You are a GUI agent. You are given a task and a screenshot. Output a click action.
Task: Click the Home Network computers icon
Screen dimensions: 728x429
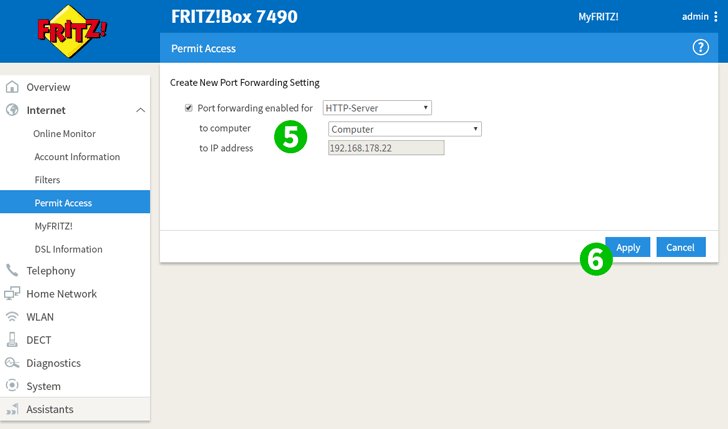(12, 293)
